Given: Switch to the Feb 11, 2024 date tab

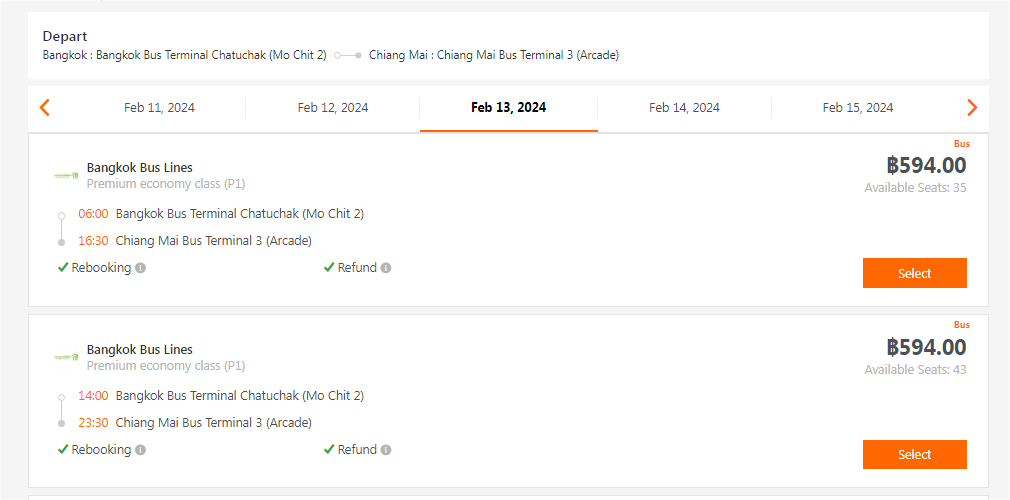Looking at the screenshot, I should pos(159,108).
